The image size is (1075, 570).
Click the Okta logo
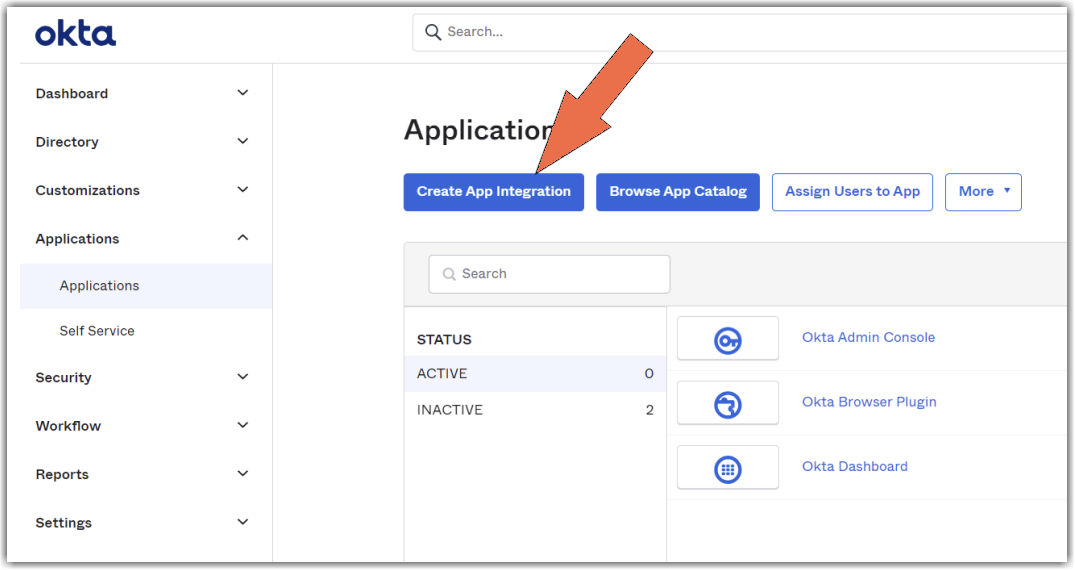point(75,33)
